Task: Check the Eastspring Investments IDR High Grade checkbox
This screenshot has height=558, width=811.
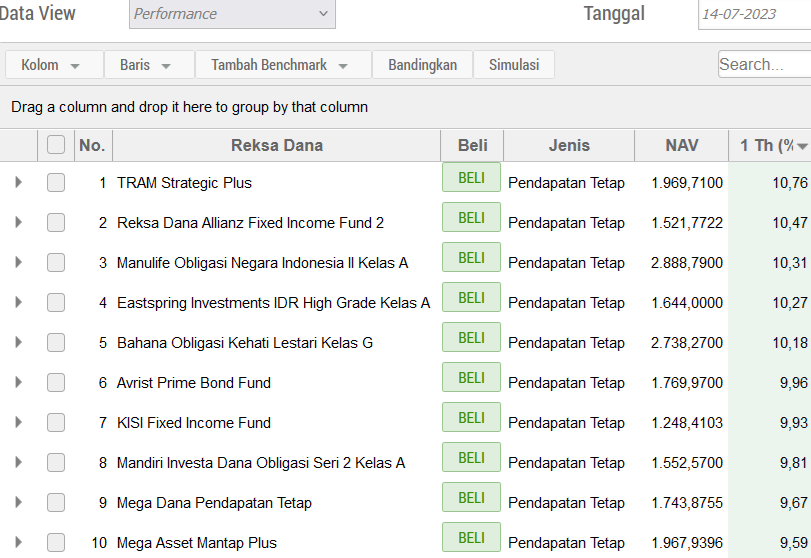Action: pyautogui.click(x=56, y=303)
